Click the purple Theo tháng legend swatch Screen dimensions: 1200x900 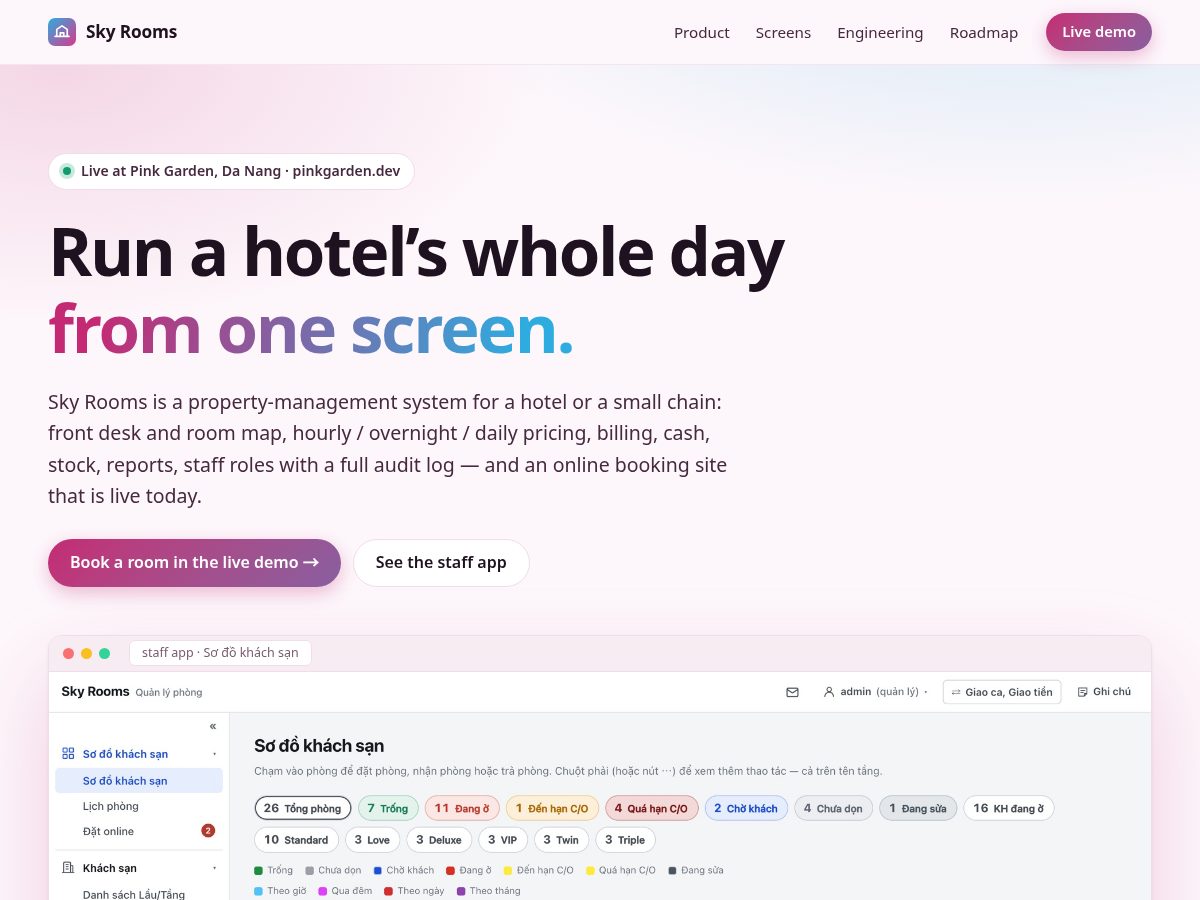point(461,891)
